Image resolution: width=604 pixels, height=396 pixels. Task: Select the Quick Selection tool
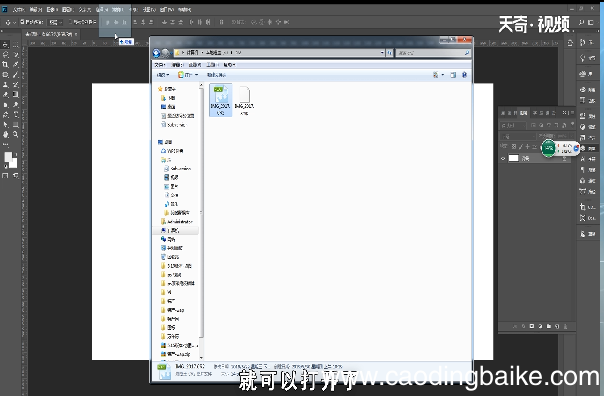[x=16, y=55]
